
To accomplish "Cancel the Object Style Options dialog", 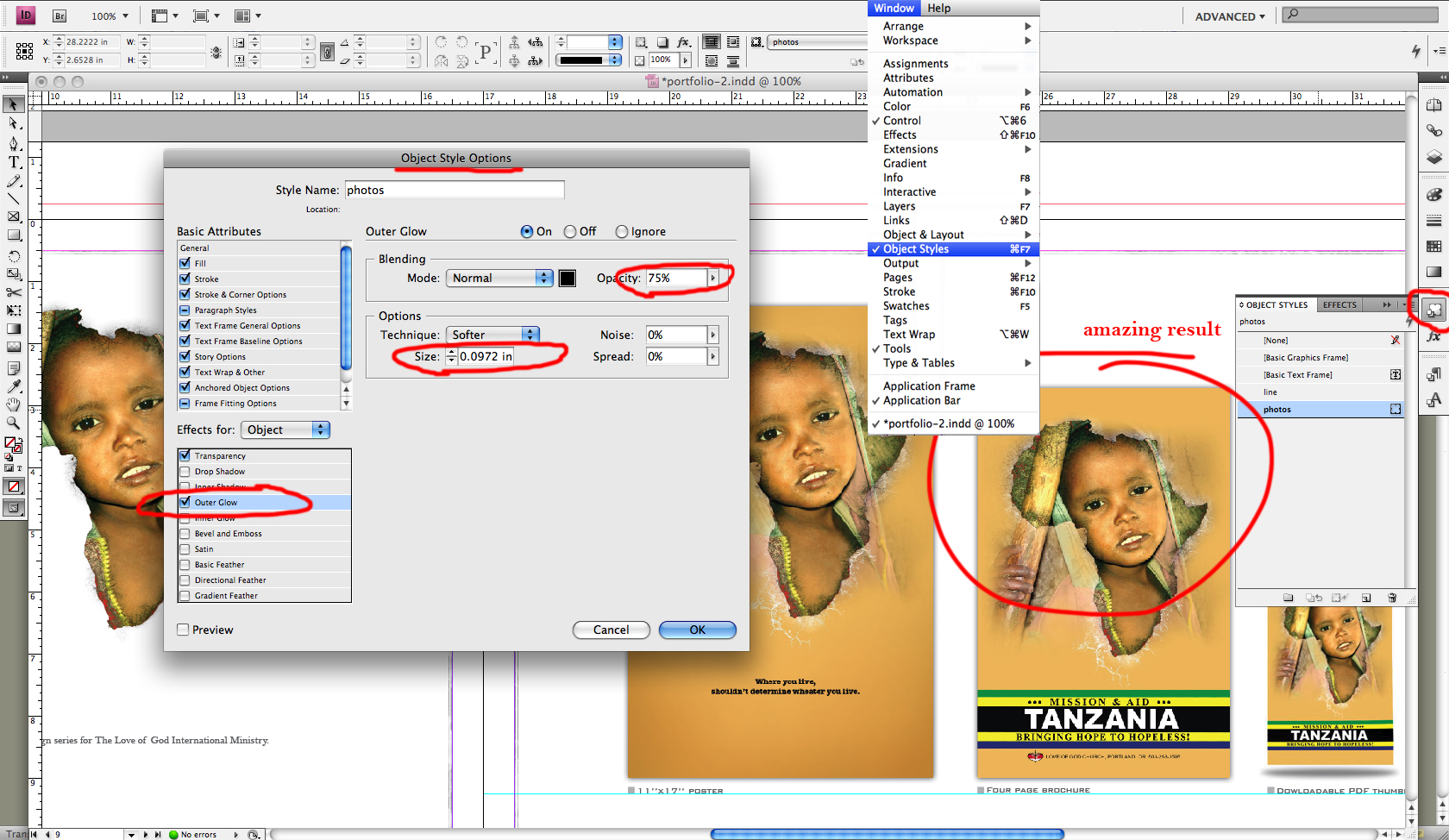I will pos(611,630).
